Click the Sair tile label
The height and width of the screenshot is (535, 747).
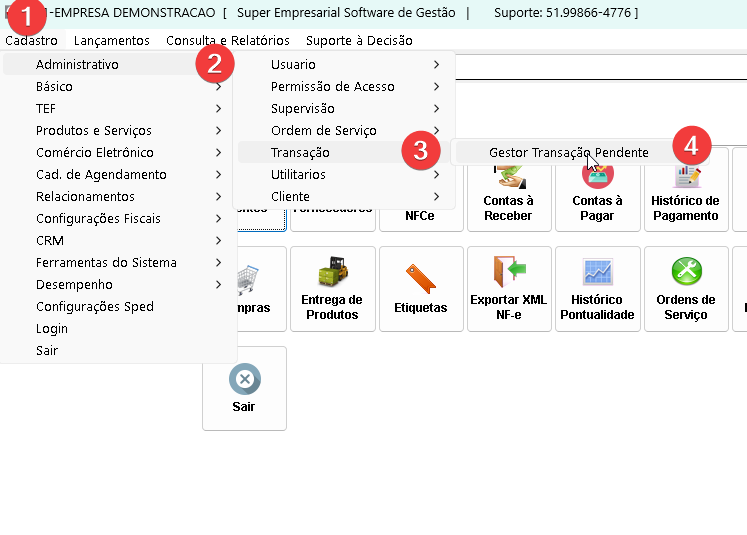pos(243,406)
